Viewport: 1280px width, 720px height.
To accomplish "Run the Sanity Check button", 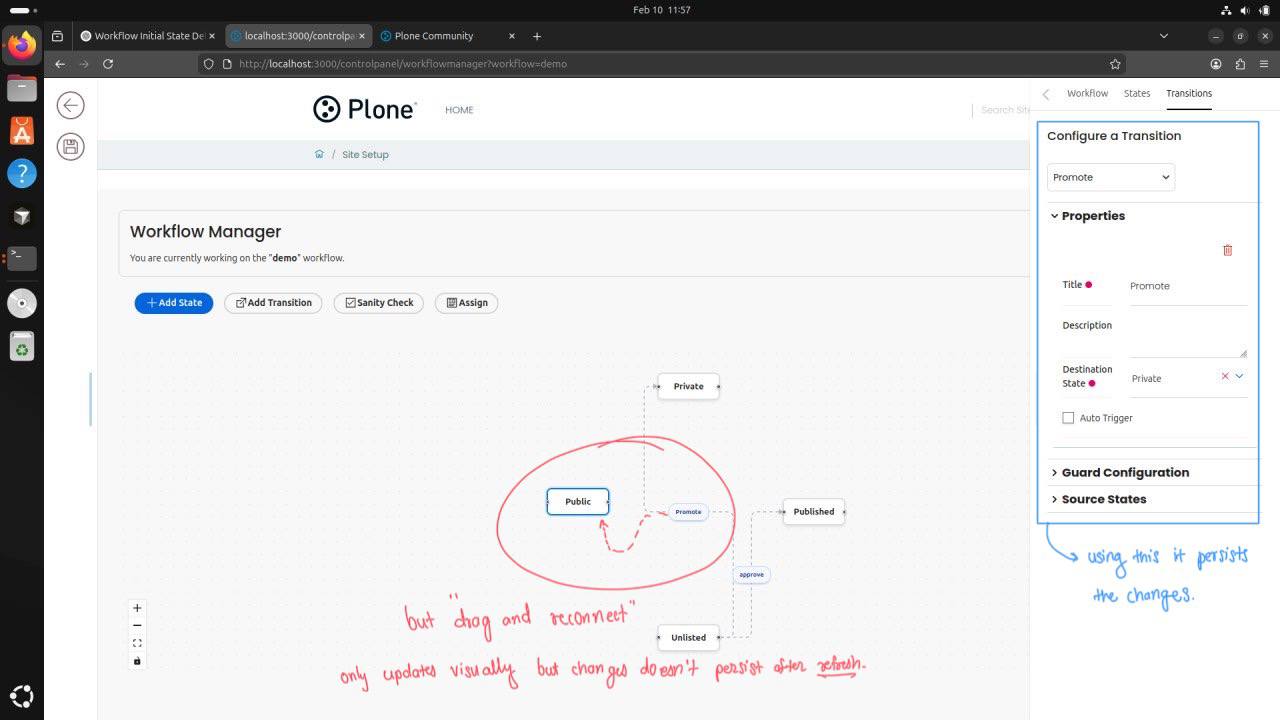I will [x=378, y=303].
